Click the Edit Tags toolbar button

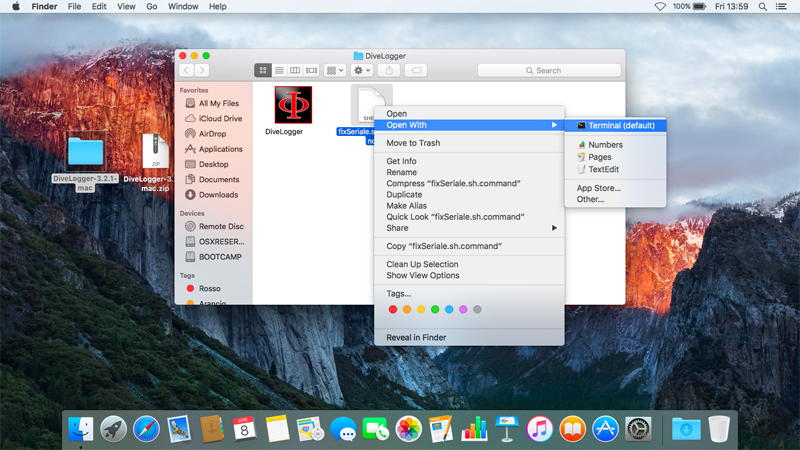click(416, 70)
